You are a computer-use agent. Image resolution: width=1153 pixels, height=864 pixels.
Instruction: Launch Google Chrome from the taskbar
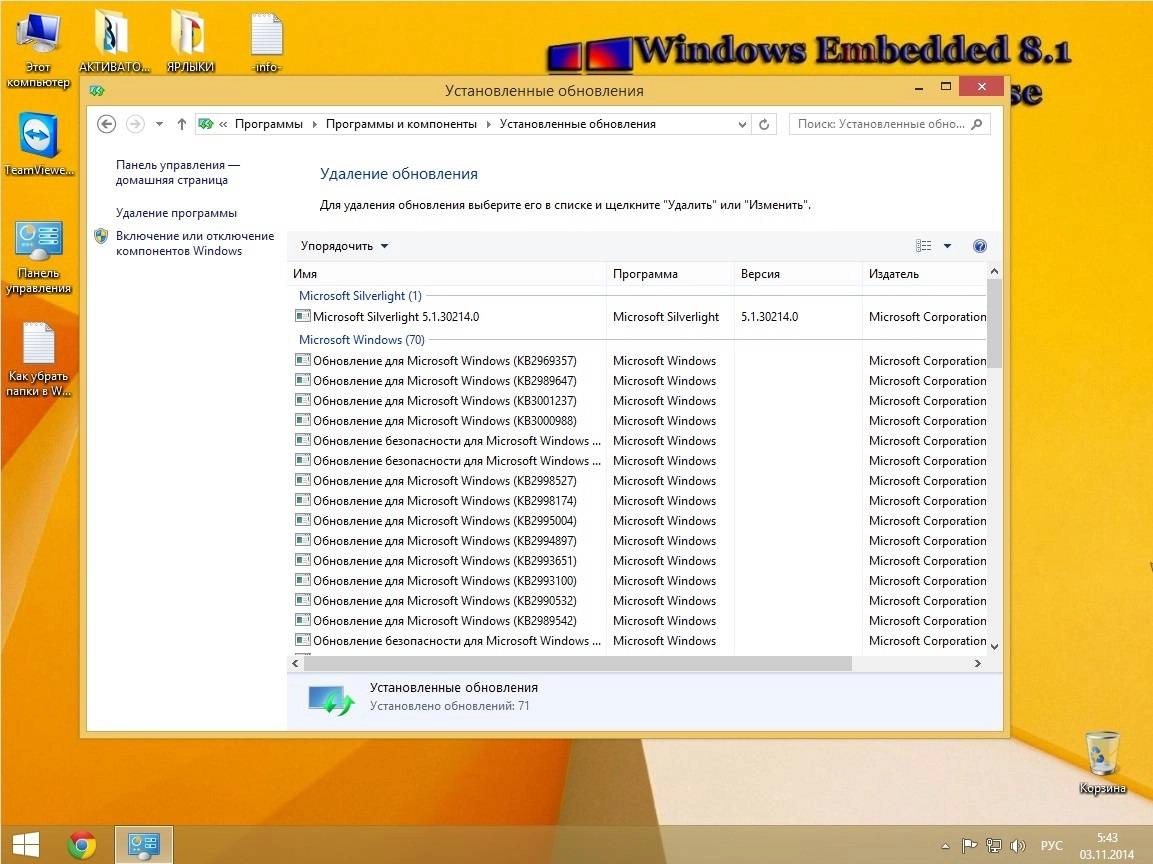coord(82,845)
